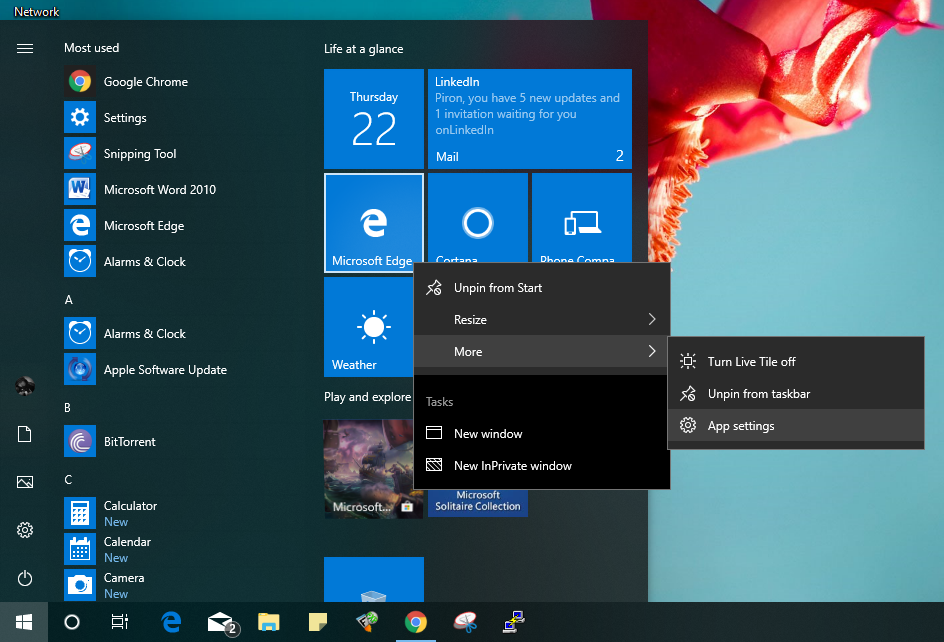
Task: Click the Network desktop icon label
Action: tap(37, 11)
